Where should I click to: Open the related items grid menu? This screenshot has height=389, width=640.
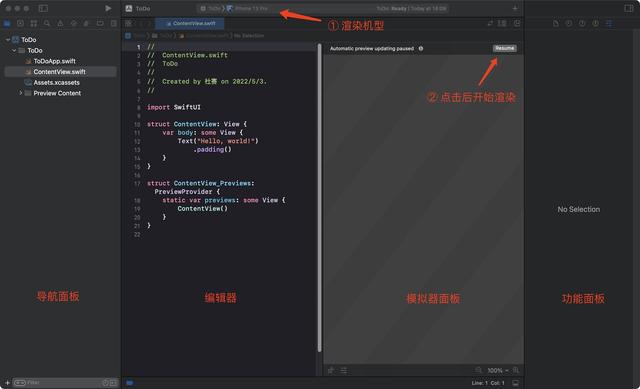(x=129, y=23)
